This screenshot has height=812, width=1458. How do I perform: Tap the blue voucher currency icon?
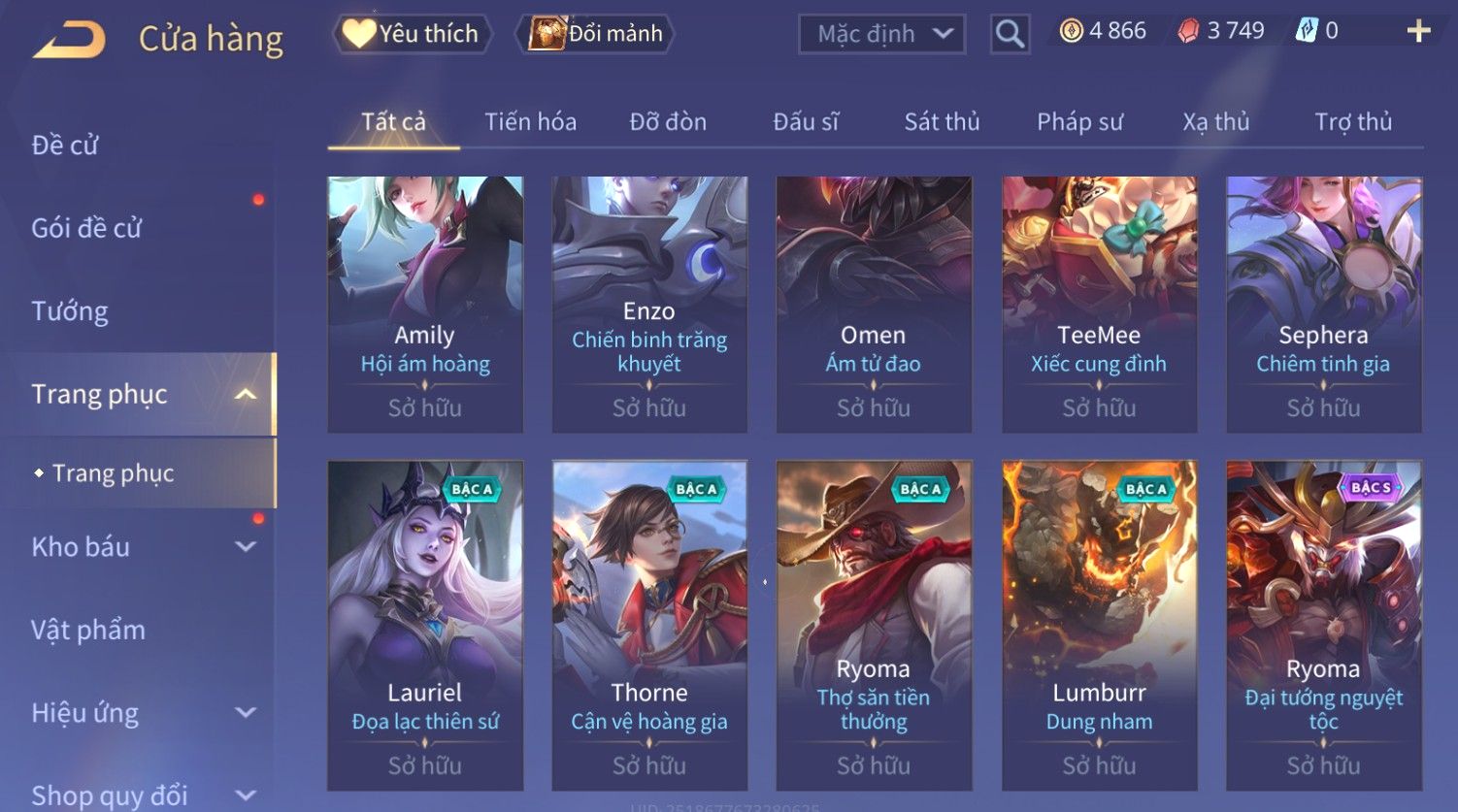1307,31
